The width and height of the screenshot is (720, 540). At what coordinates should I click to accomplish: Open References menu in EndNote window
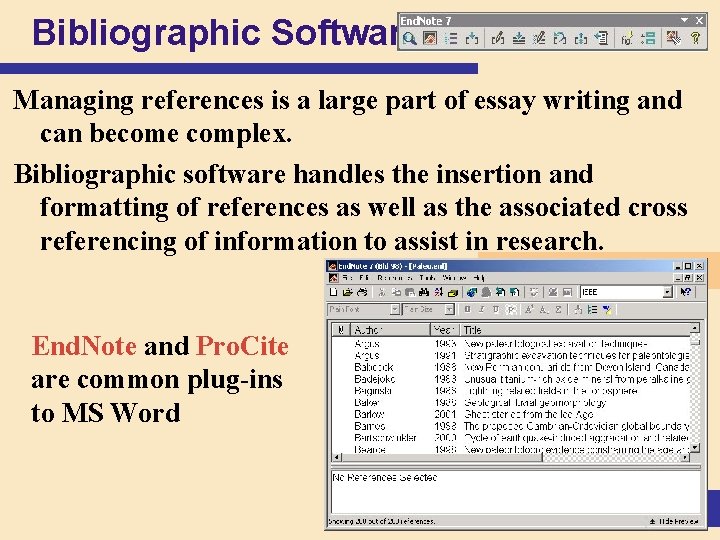point(394,278)
